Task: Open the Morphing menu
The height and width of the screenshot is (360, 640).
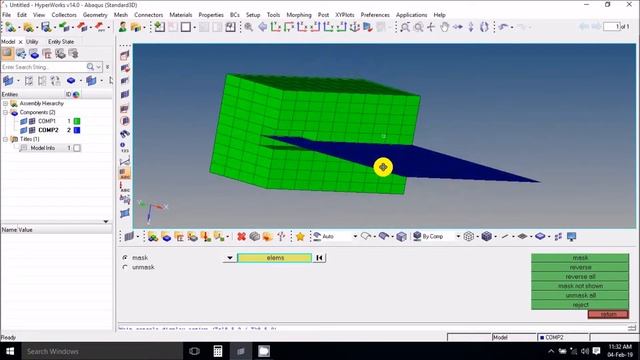Action: (x=299, y=15)
